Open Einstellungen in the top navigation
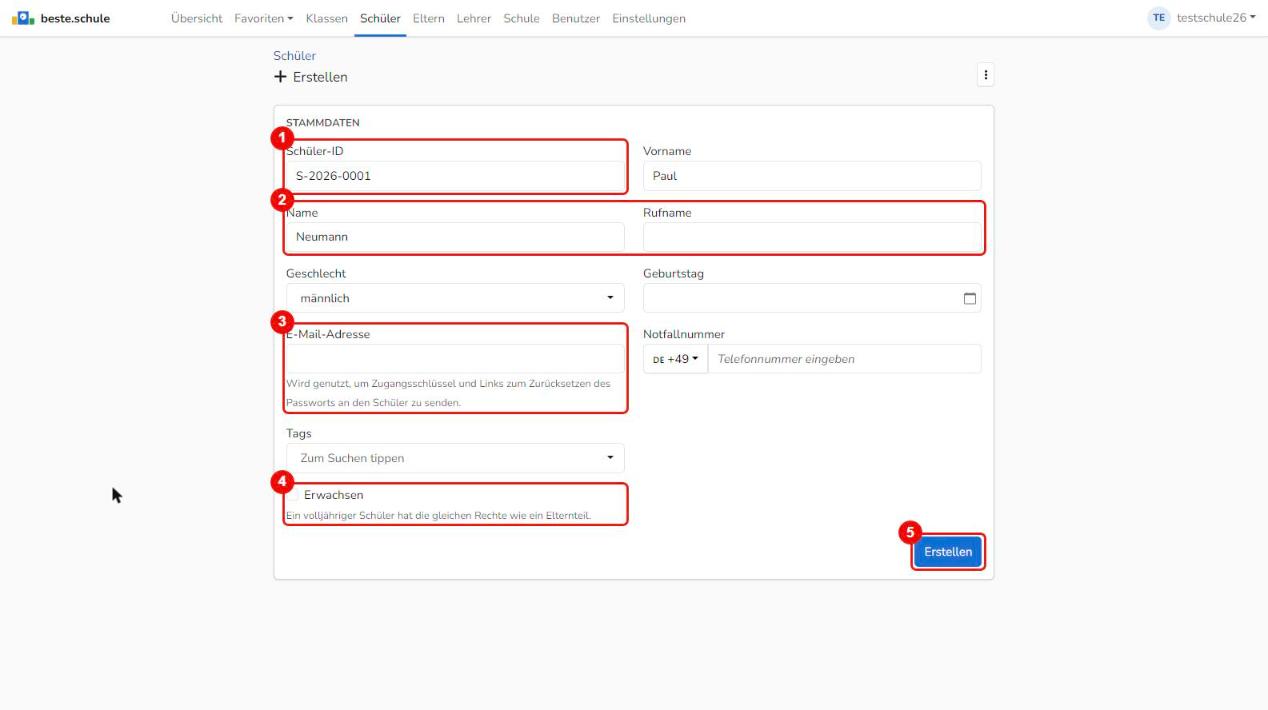This screenshot has height=710, width=1268. [649, 18]
